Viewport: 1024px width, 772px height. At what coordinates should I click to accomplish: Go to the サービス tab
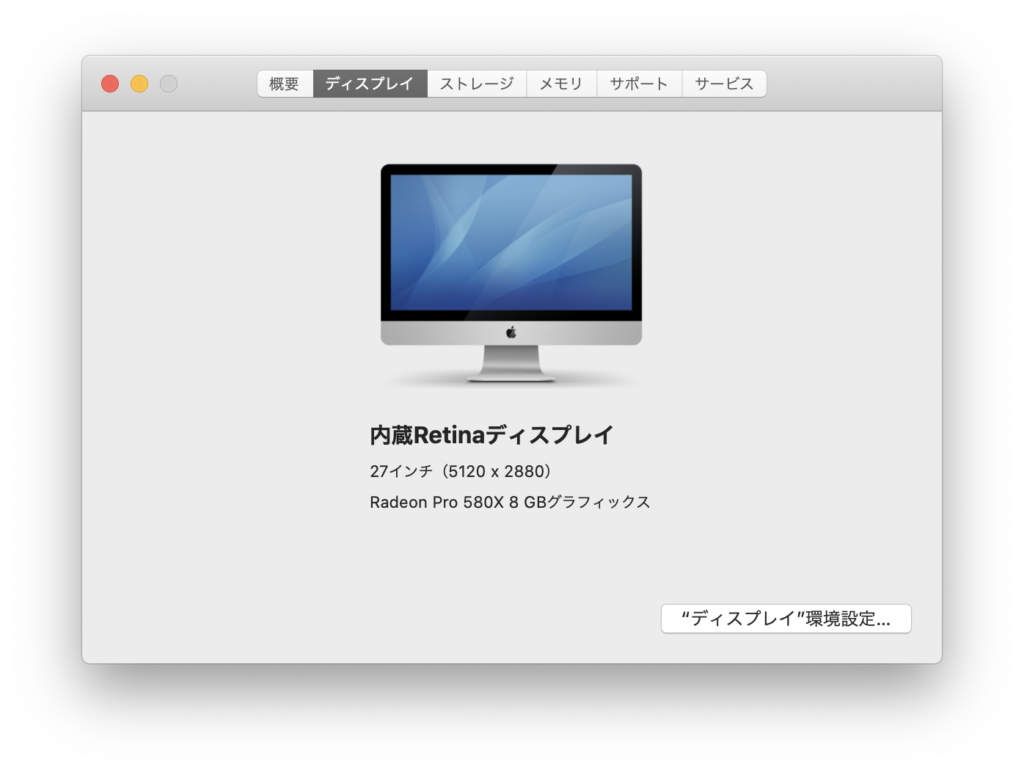click(724, 84)
